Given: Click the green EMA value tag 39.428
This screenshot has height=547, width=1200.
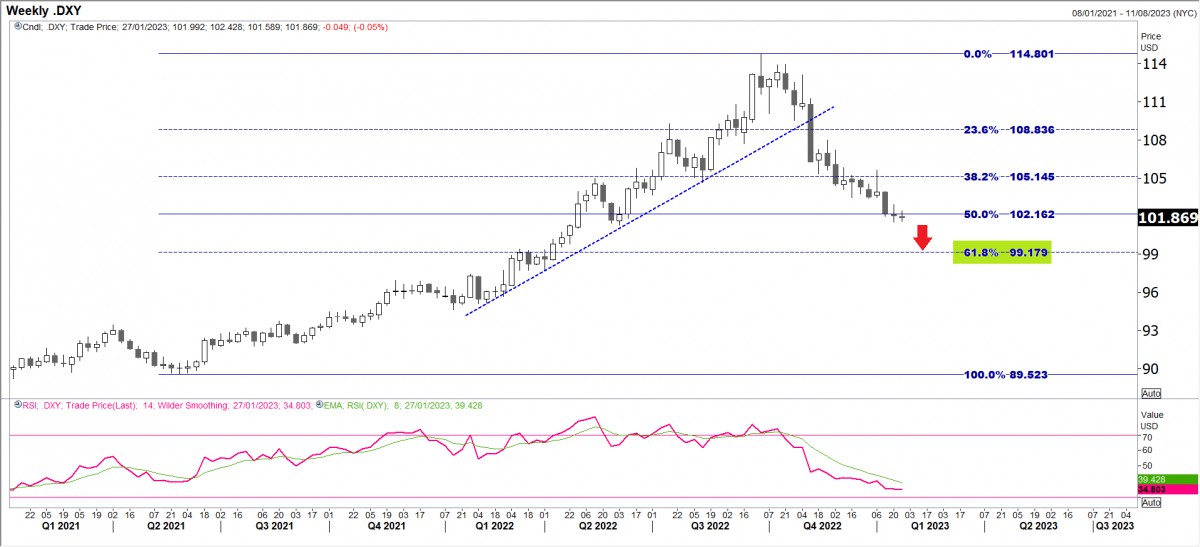Looking at the screenshot, I should [x=1167, y=479].
